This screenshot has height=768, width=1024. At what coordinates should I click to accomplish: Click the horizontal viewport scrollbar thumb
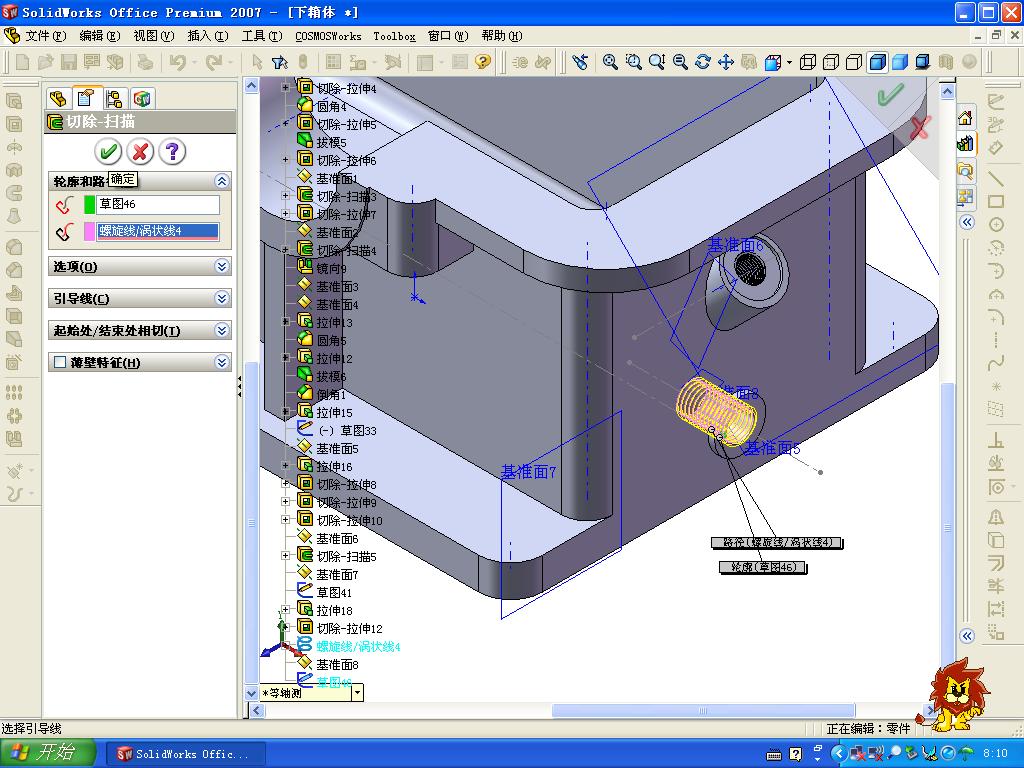pos(703,711)
